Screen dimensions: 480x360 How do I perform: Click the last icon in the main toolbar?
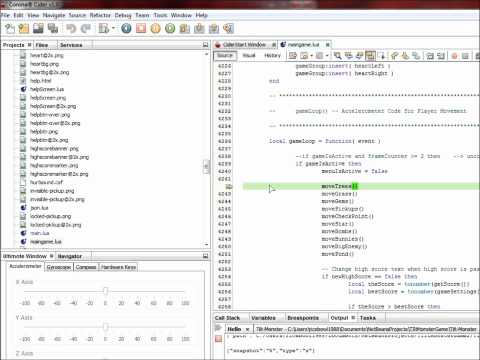(x=228, y=29)
